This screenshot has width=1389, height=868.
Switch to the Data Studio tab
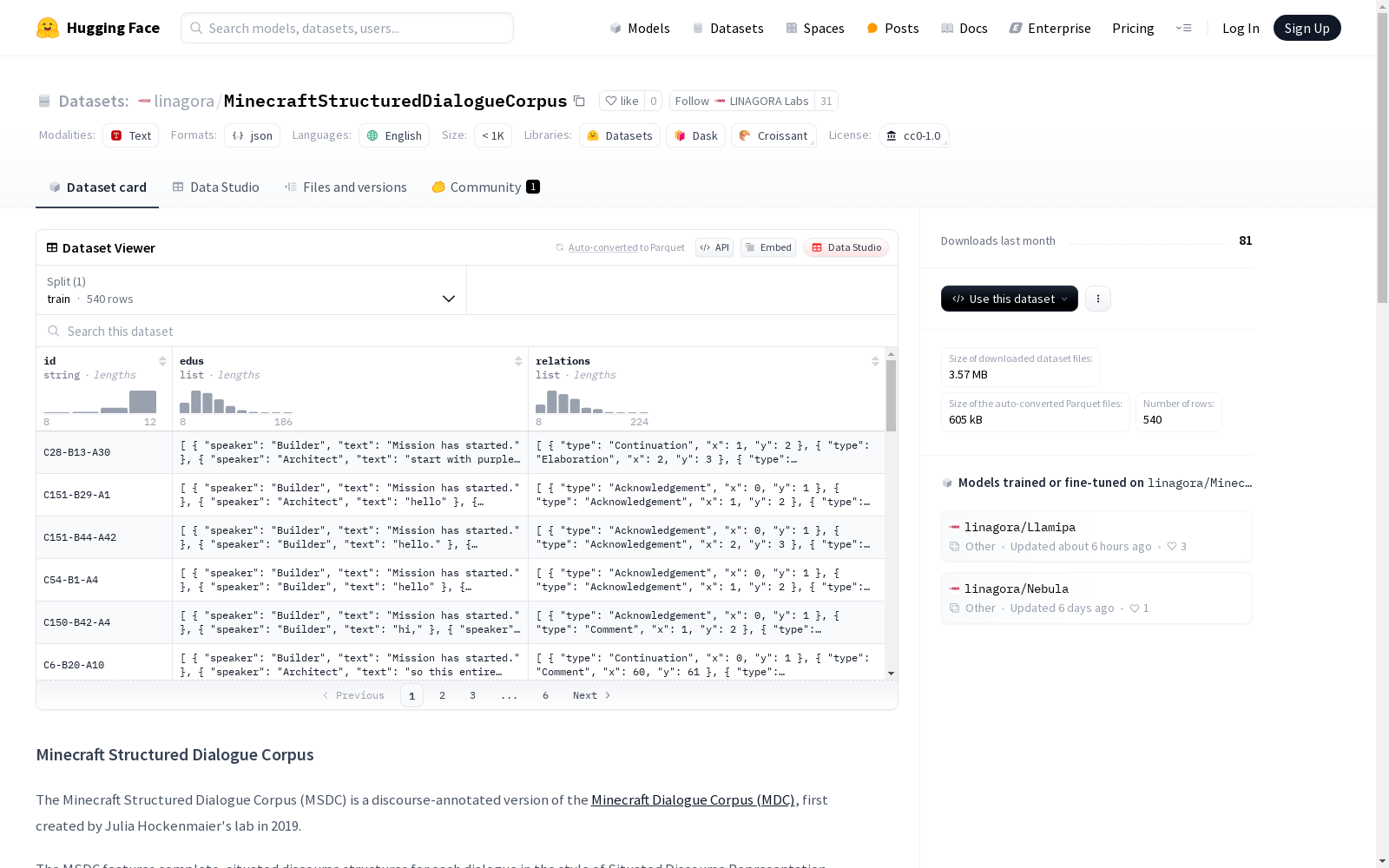pyautogui.click(x=215, y=187)
